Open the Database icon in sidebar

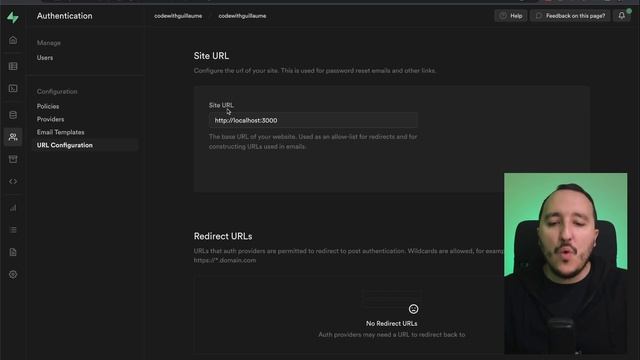(13, 115)
